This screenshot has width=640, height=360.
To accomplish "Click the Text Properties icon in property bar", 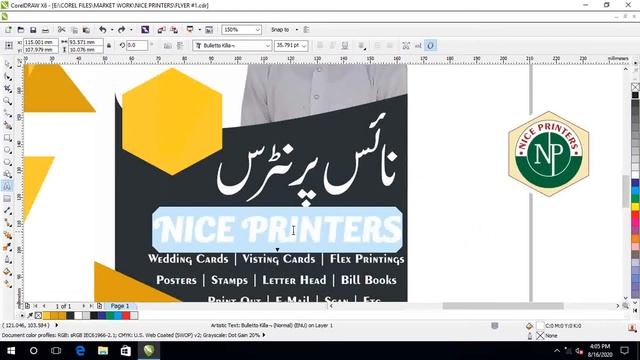I will click(406, 46).
